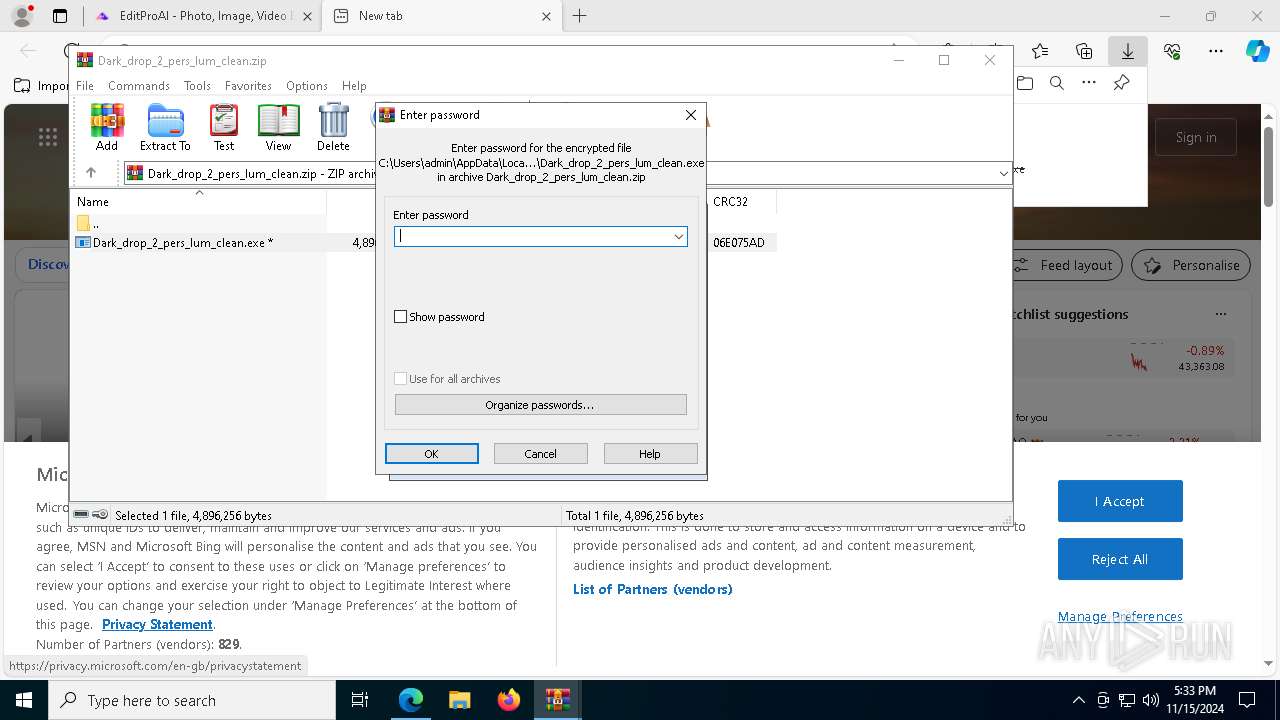This screenshot has width=1280, height=720.
Task: Pin the downloads panel icon
Action: (x=1122, y=83)
